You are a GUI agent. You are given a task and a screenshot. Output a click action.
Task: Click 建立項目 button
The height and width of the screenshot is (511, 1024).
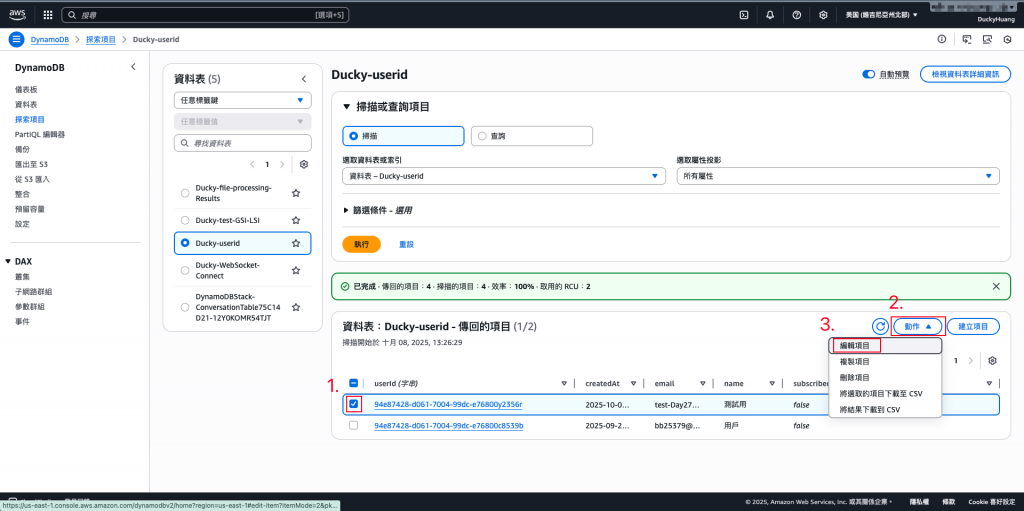click(x=973, y=326)
